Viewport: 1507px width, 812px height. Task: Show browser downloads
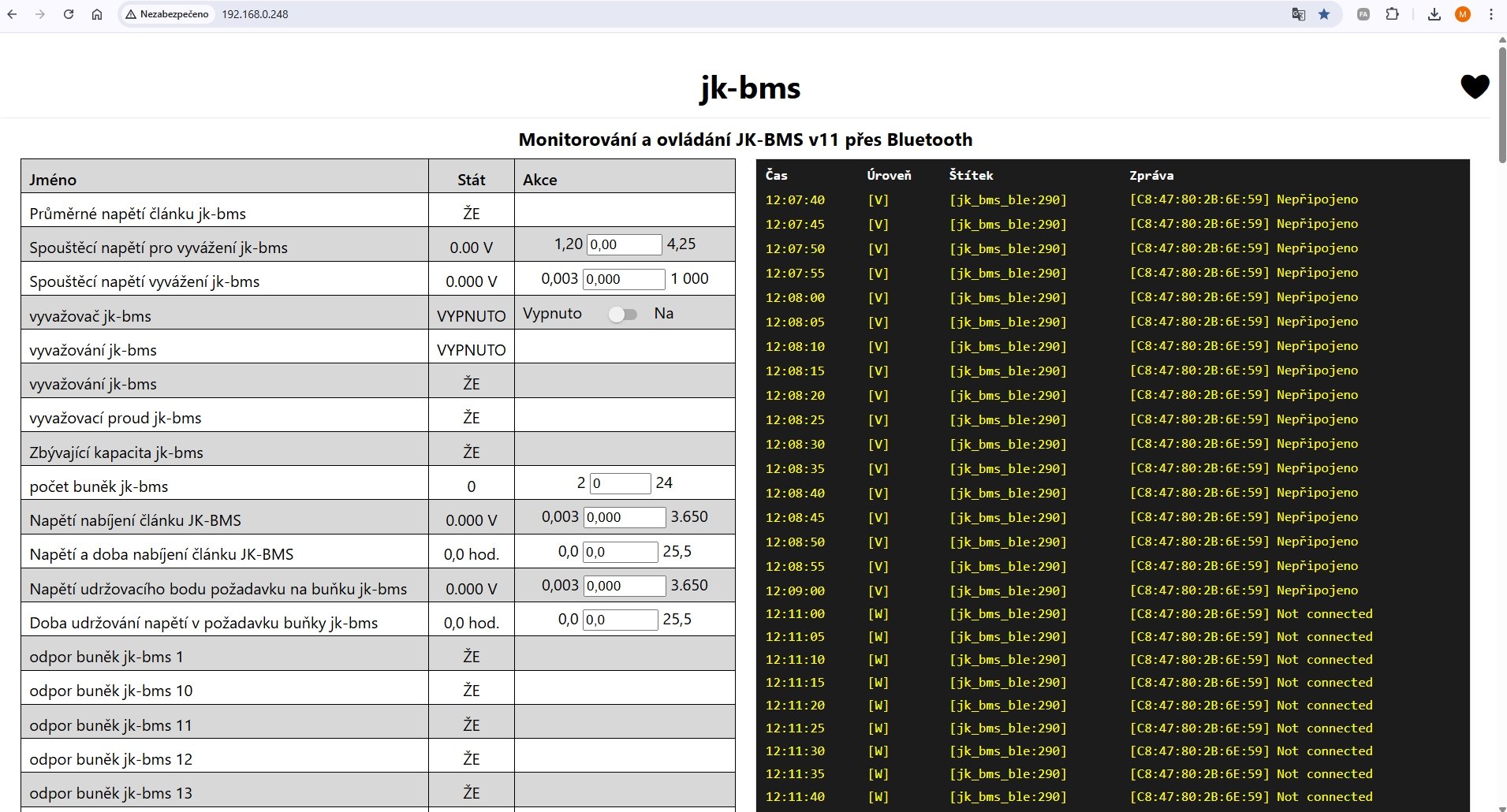click(x=1434, y=14)
